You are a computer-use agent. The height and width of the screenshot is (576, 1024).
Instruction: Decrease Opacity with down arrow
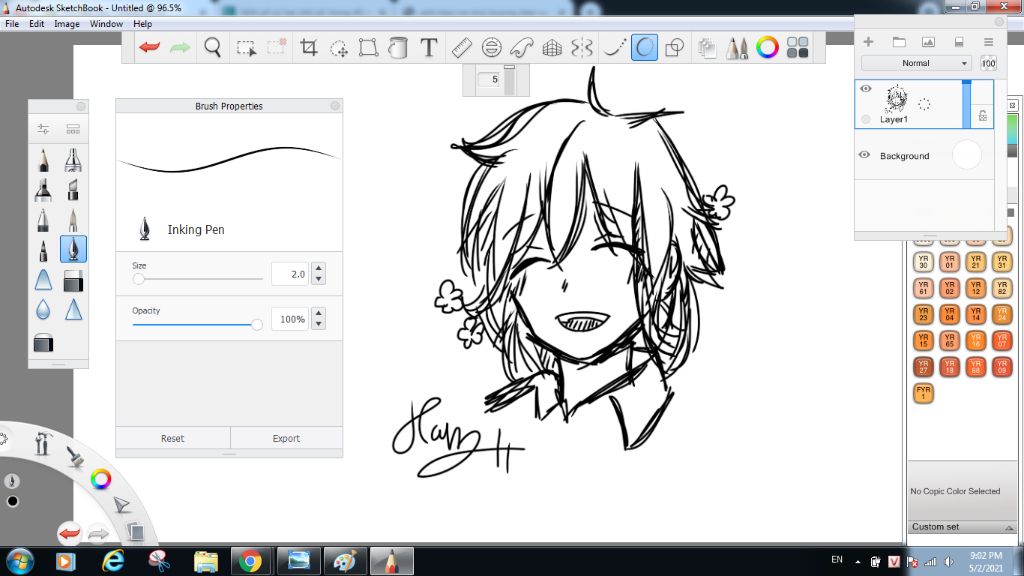coord(319,324)
